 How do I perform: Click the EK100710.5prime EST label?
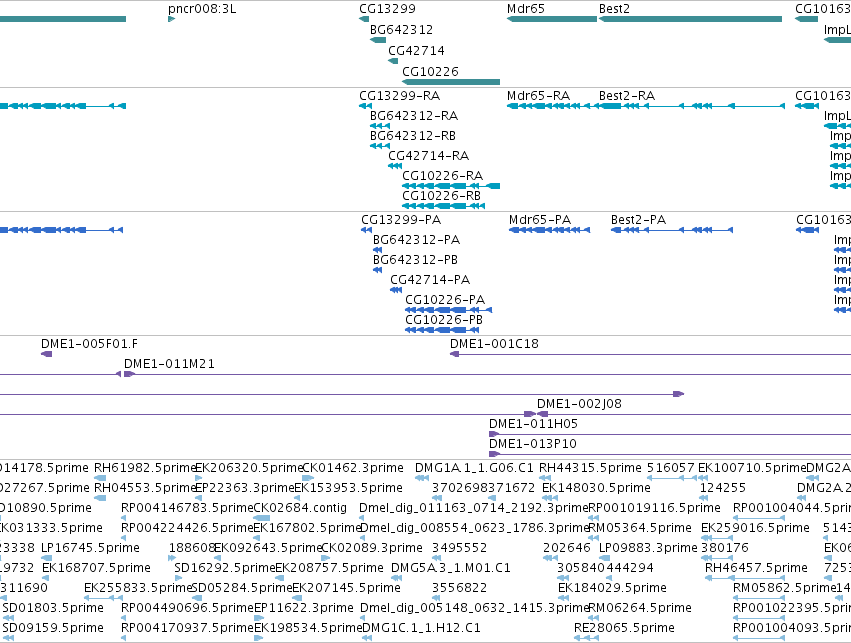[x=752, y=468]
